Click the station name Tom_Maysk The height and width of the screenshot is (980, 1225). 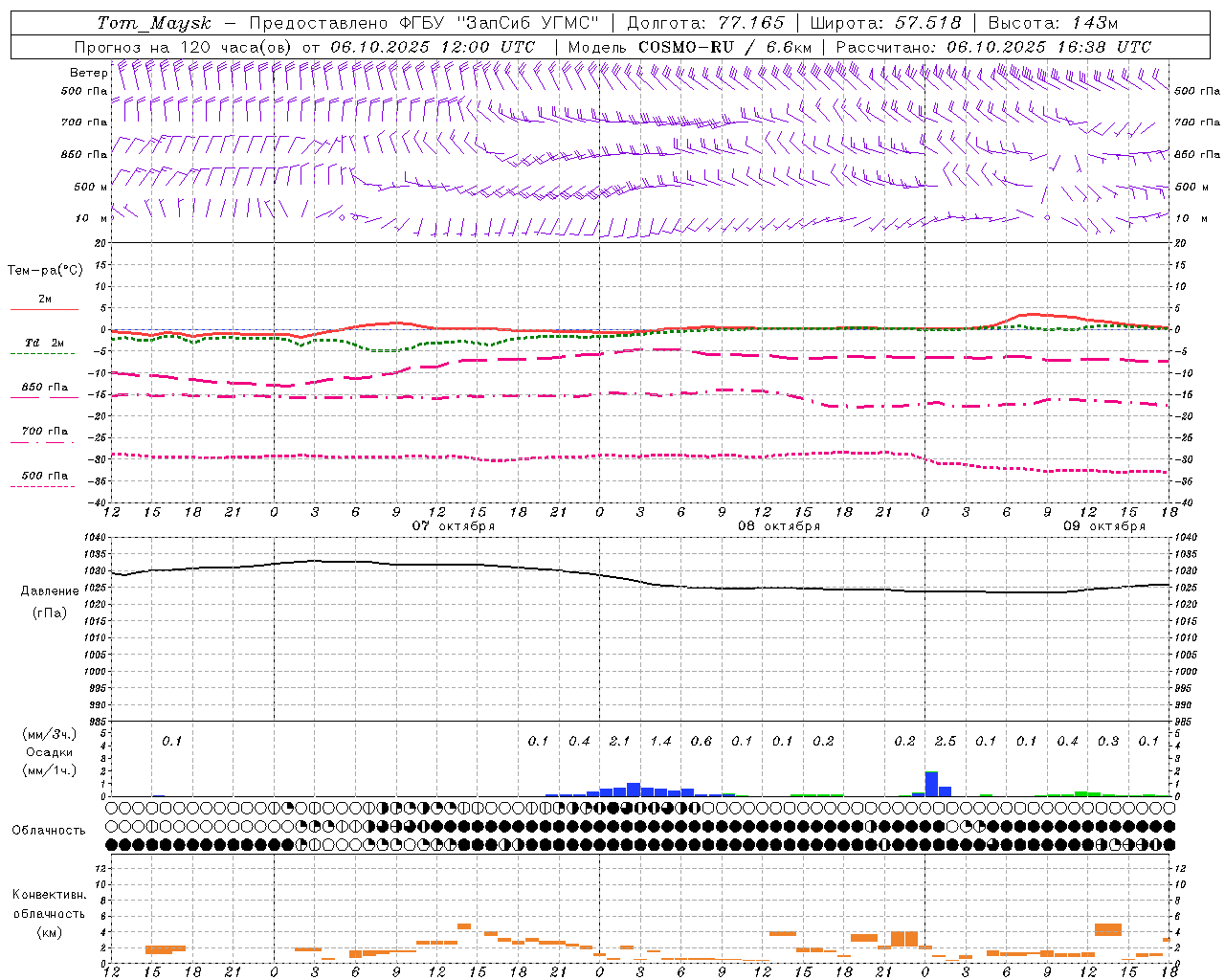(x=154, y=23)
